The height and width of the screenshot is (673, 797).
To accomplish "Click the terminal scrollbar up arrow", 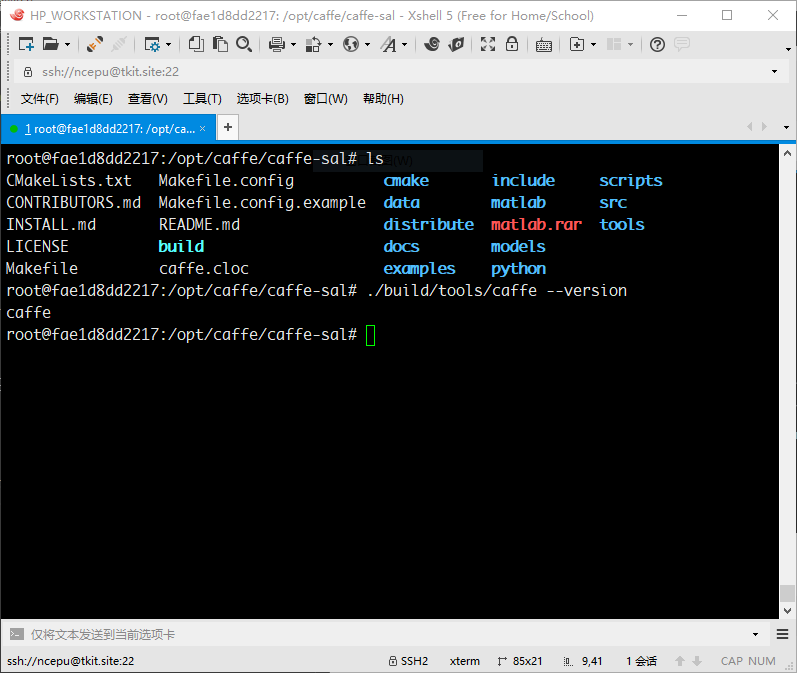I will [x=787, y=153].
